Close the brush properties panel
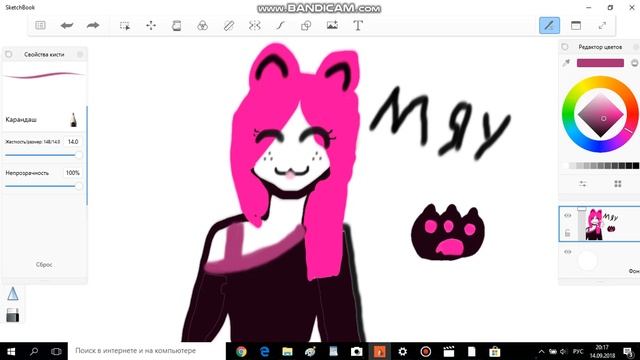 point(80,54)
